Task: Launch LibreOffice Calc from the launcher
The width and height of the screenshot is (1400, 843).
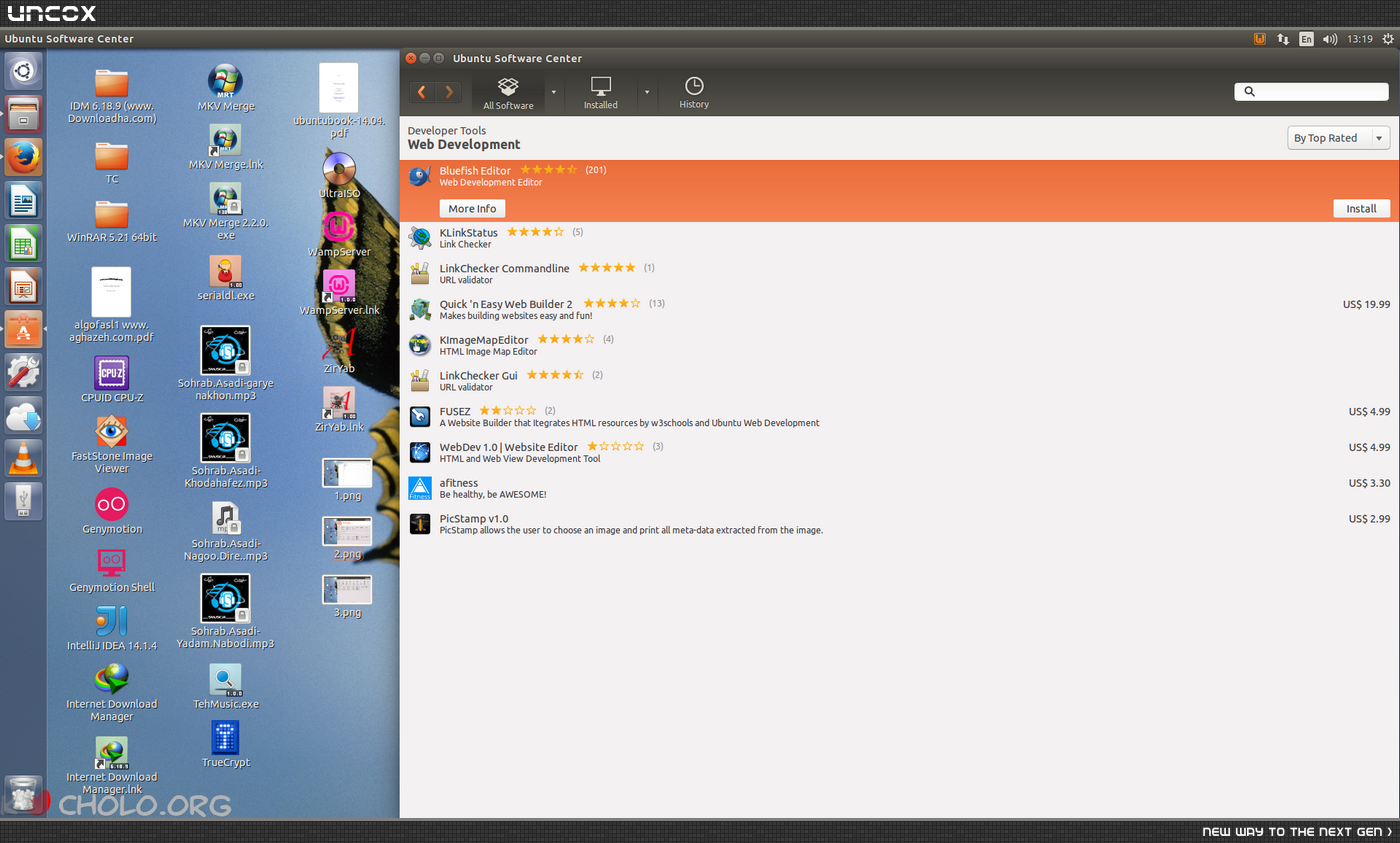Action: click(x=23, y=243)
